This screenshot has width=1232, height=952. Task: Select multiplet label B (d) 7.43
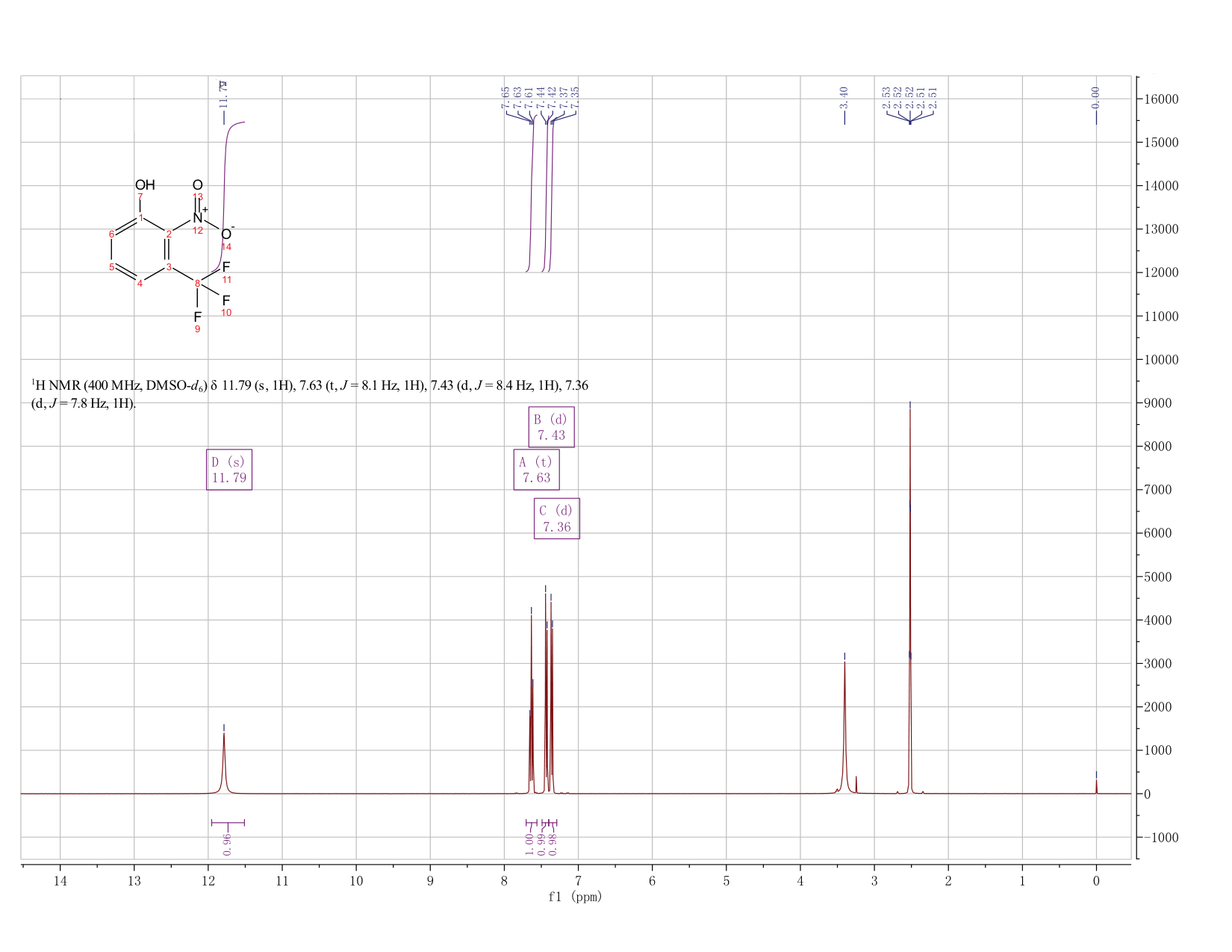pyautogui.click(x=552, y=427)
